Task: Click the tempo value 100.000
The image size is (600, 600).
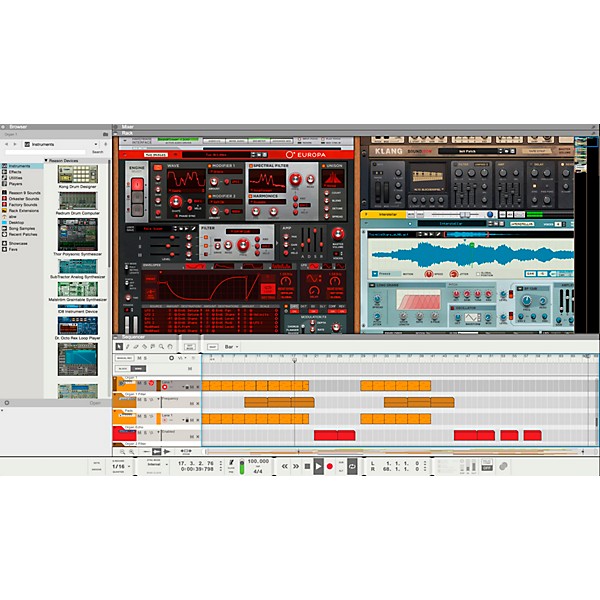Action: point(258,461)
